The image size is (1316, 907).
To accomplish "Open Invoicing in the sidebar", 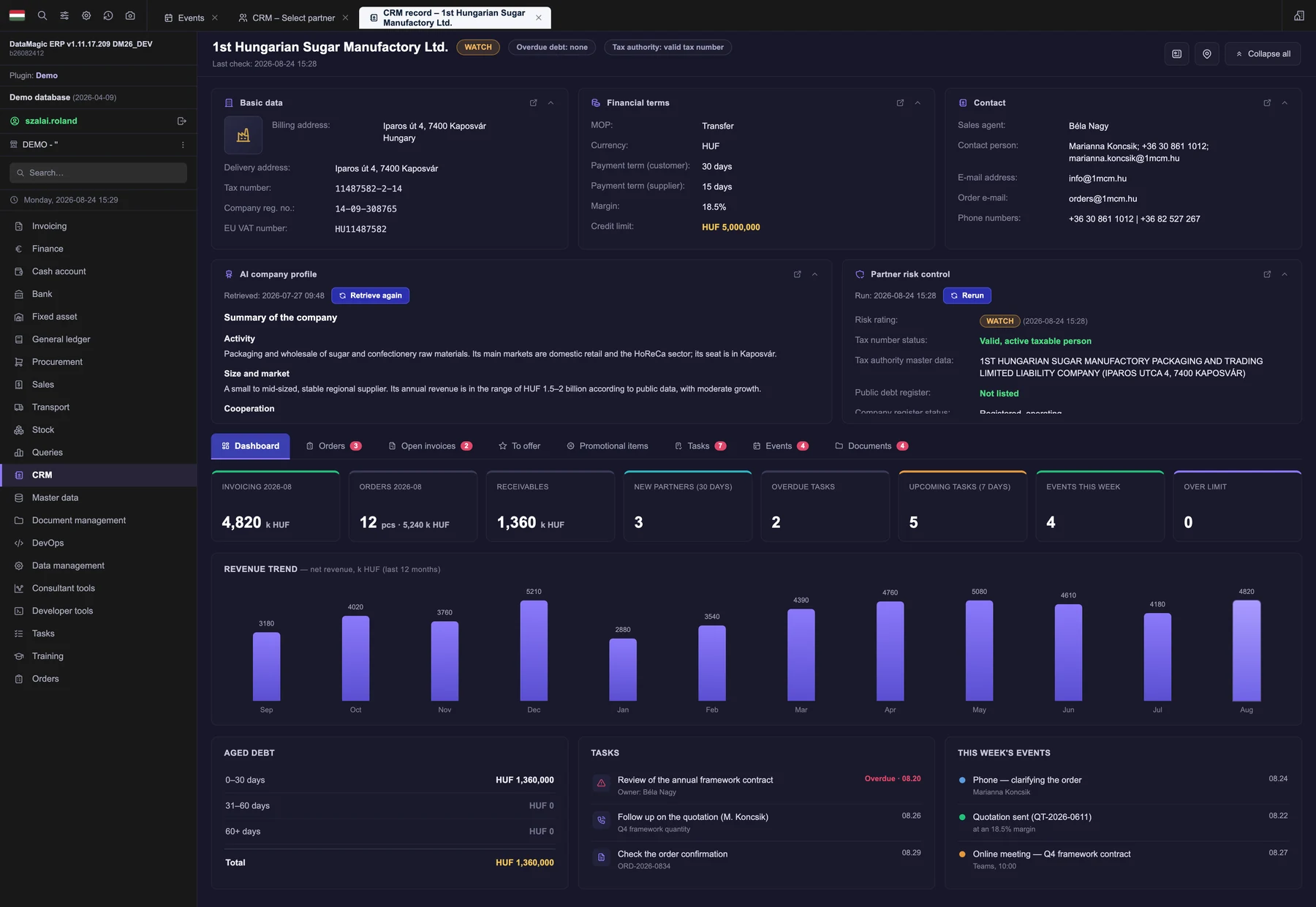I will 99,227.
